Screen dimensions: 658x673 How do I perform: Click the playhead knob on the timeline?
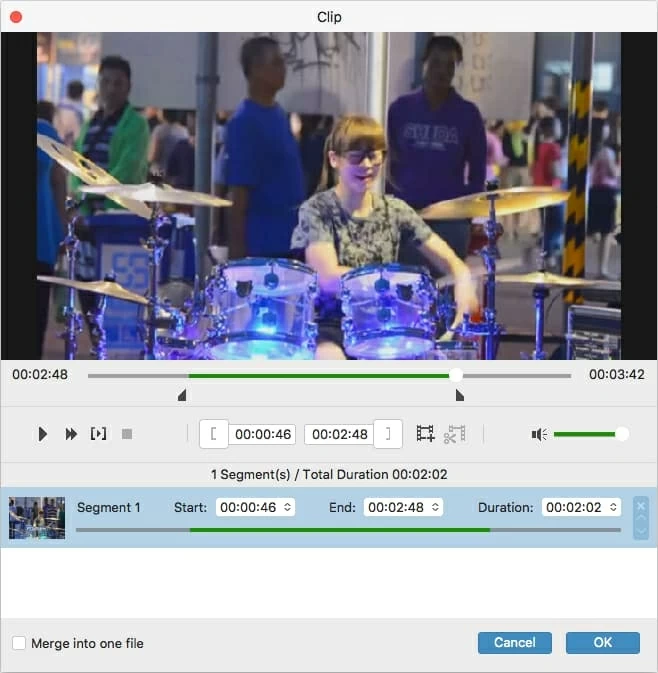coord(456,375)
